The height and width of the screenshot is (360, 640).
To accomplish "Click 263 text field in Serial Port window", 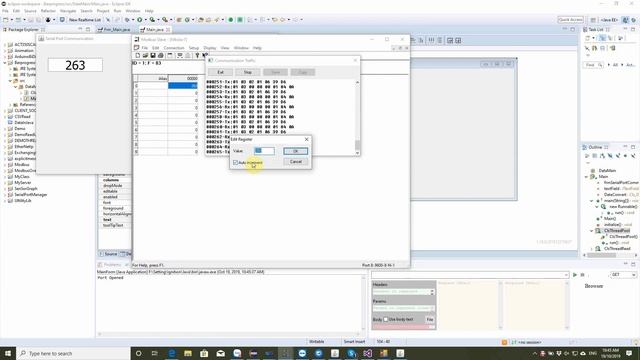I will [x=75, y=65].
